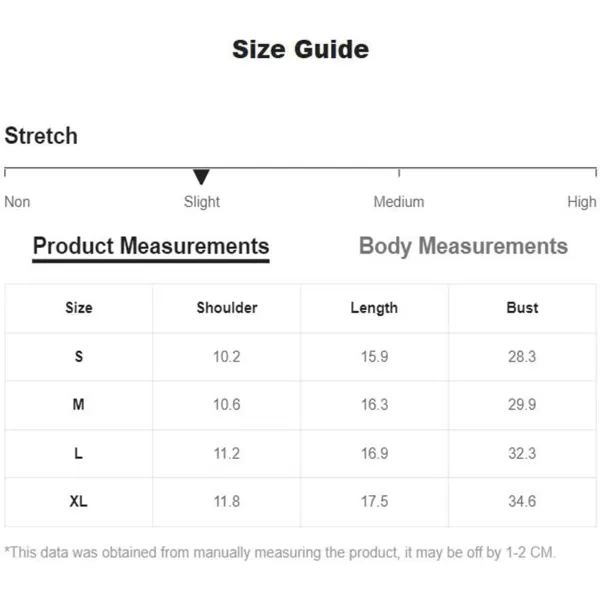Select the Product Measurements tab
Viewport: 600px width, 600px height.
tap(151, 247)
